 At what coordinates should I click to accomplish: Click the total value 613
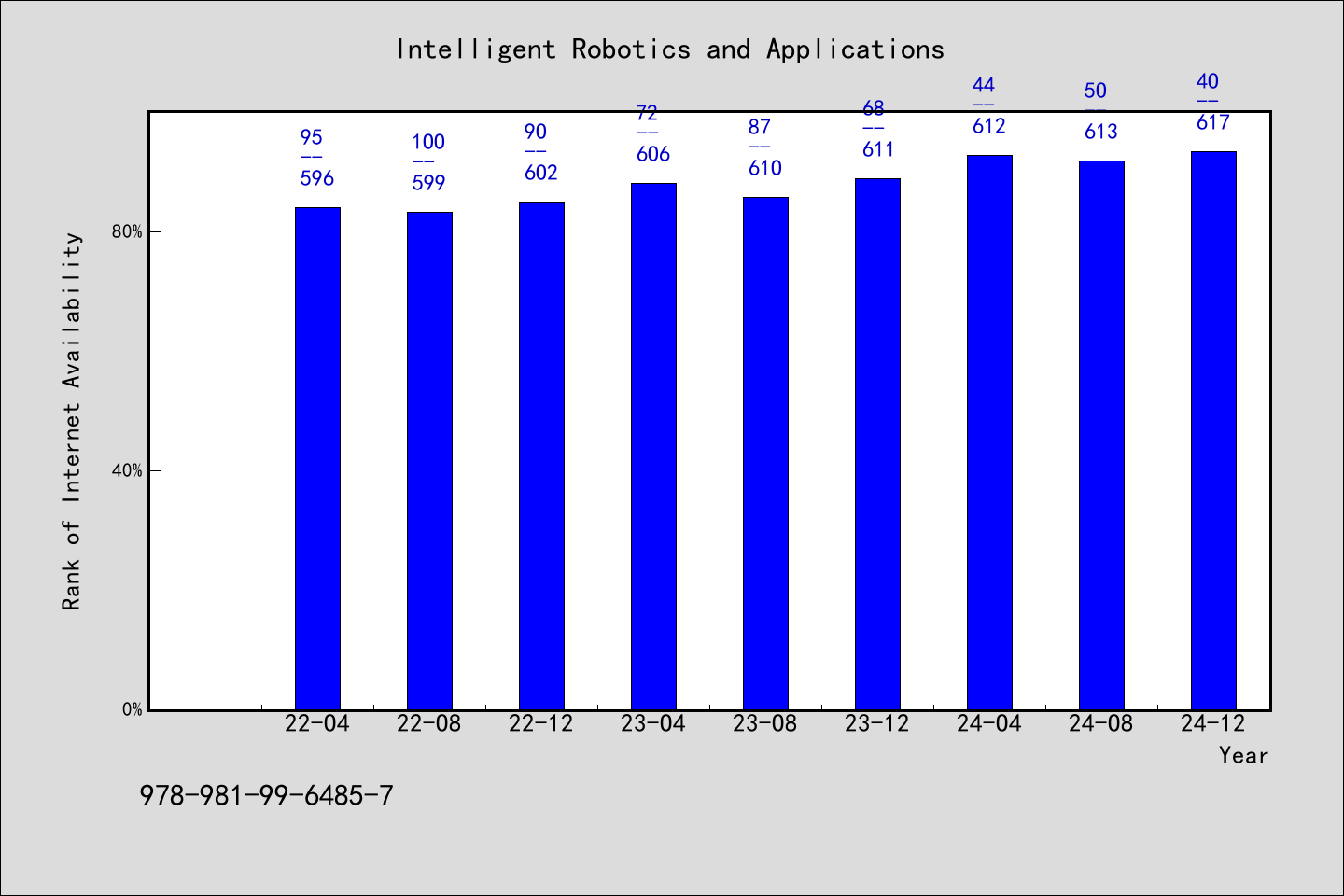point(1101,132)
